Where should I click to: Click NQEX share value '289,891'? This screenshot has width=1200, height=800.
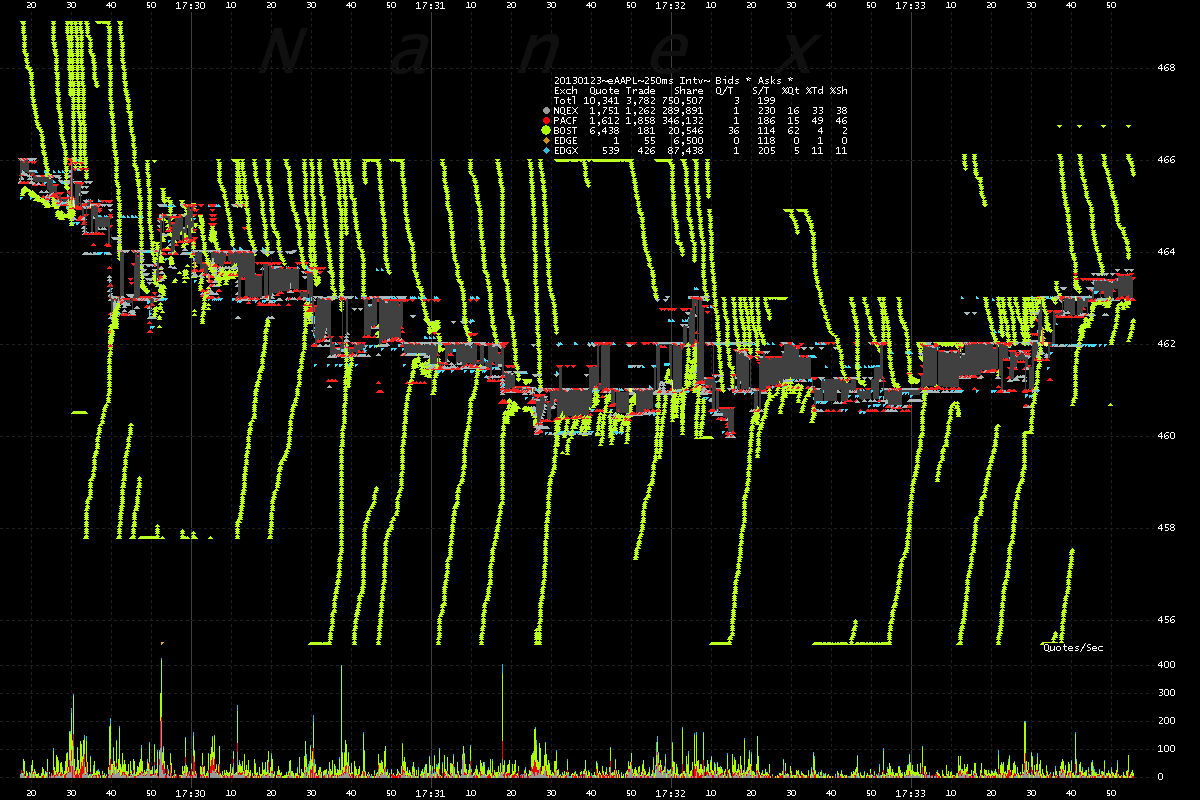pos(683,111)
